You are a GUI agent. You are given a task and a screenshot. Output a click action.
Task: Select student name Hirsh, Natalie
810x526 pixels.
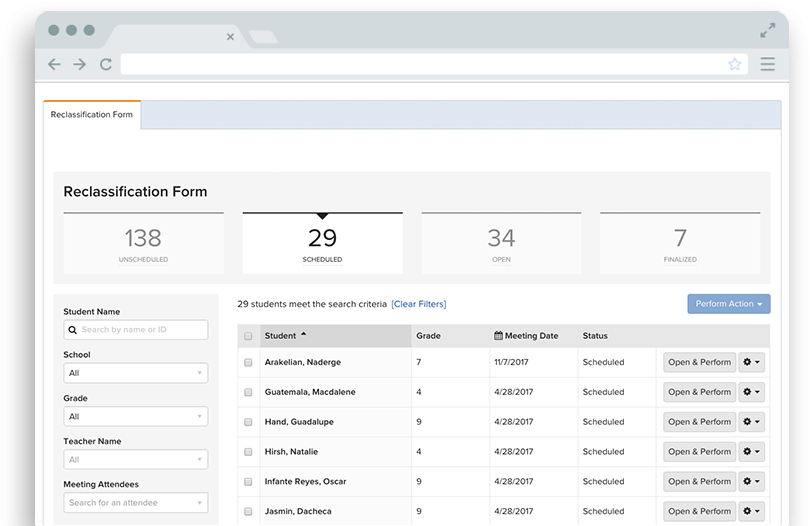[291, 452]
